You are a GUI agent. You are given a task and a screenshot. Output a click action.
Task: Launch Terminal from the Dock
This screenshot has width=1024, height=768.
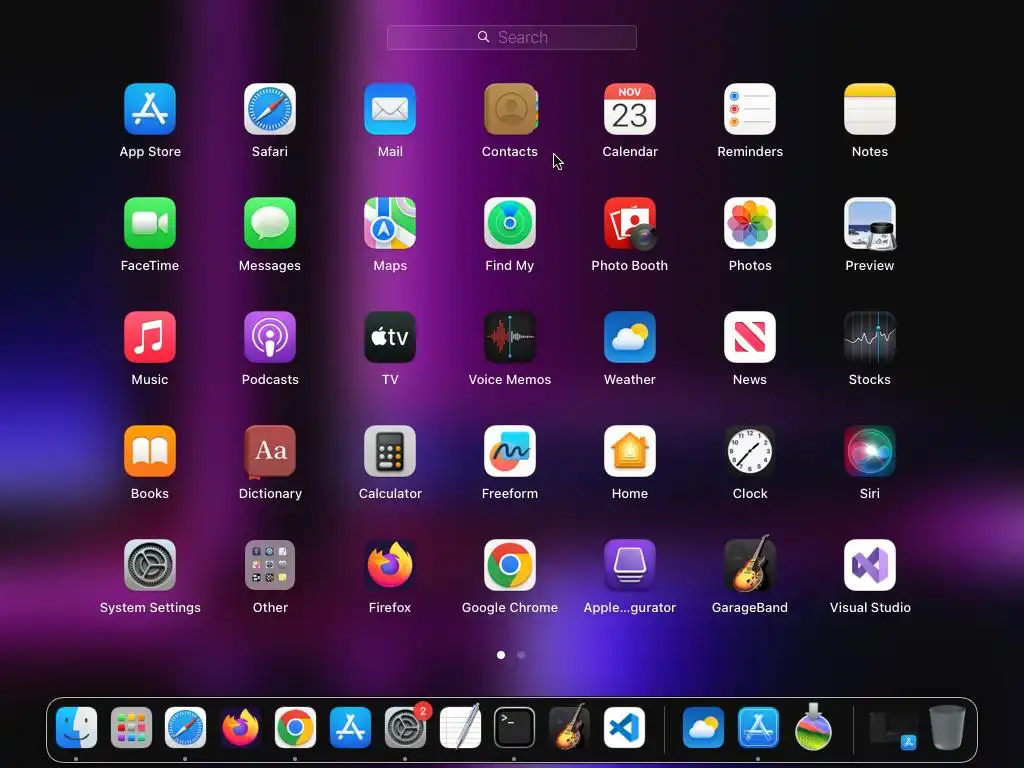pos(515,728)
